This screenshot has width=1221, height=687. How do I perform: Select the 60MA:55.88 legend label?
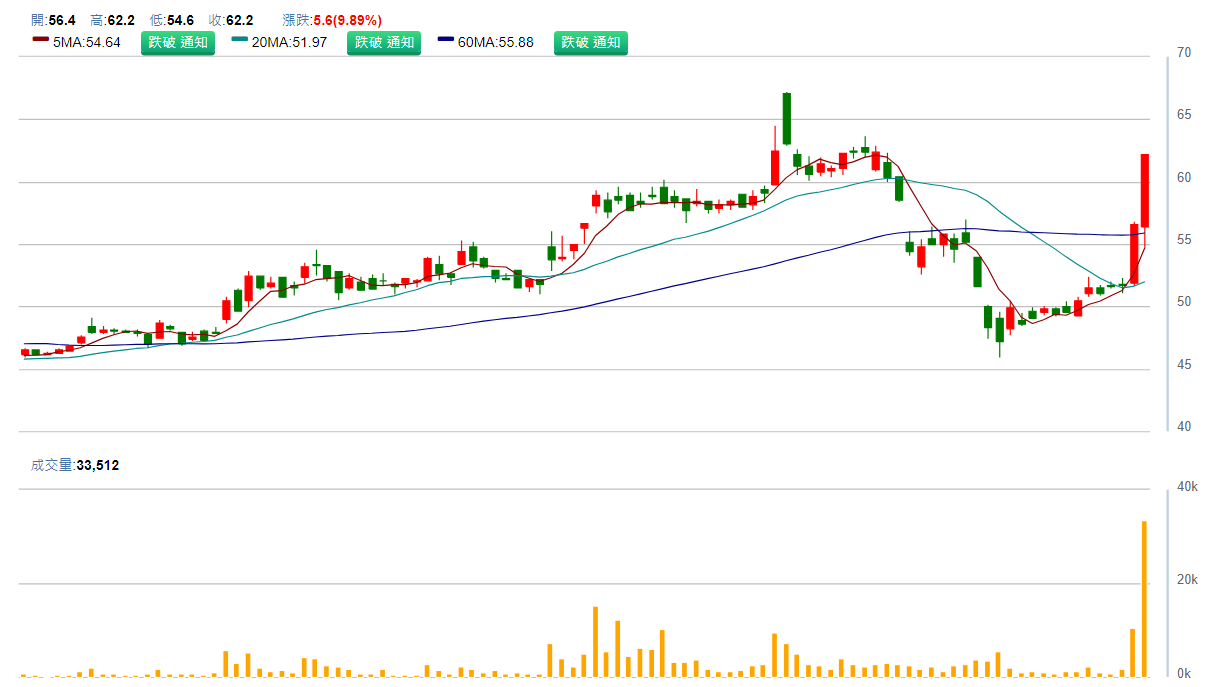coord(496,42)
